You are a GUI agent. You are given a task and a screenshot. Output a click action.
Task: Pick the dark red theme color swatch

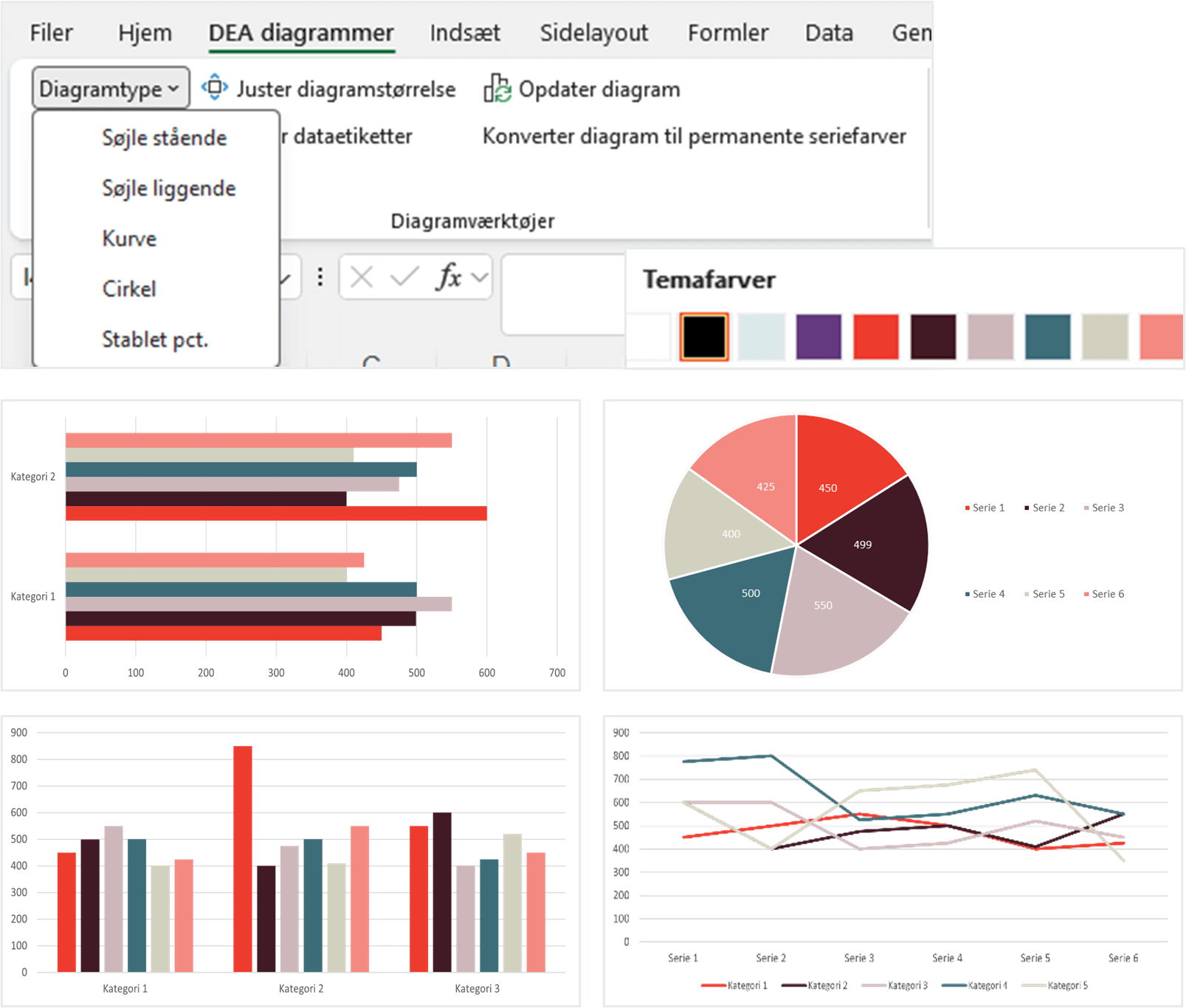[934, 336]
